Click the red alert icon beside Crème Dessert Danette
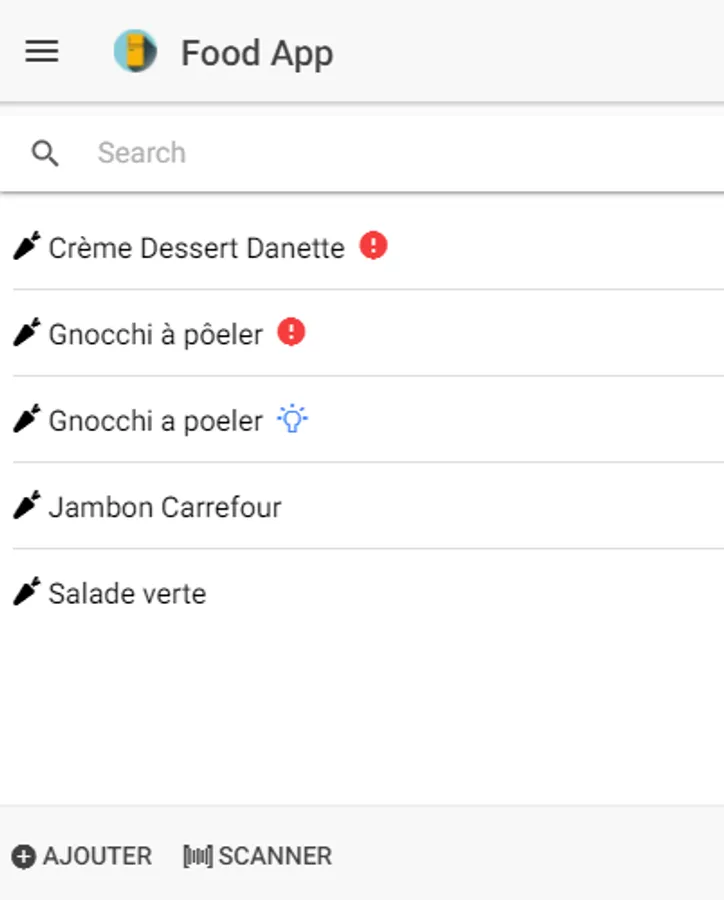724x900 pixels. (373, 245)
